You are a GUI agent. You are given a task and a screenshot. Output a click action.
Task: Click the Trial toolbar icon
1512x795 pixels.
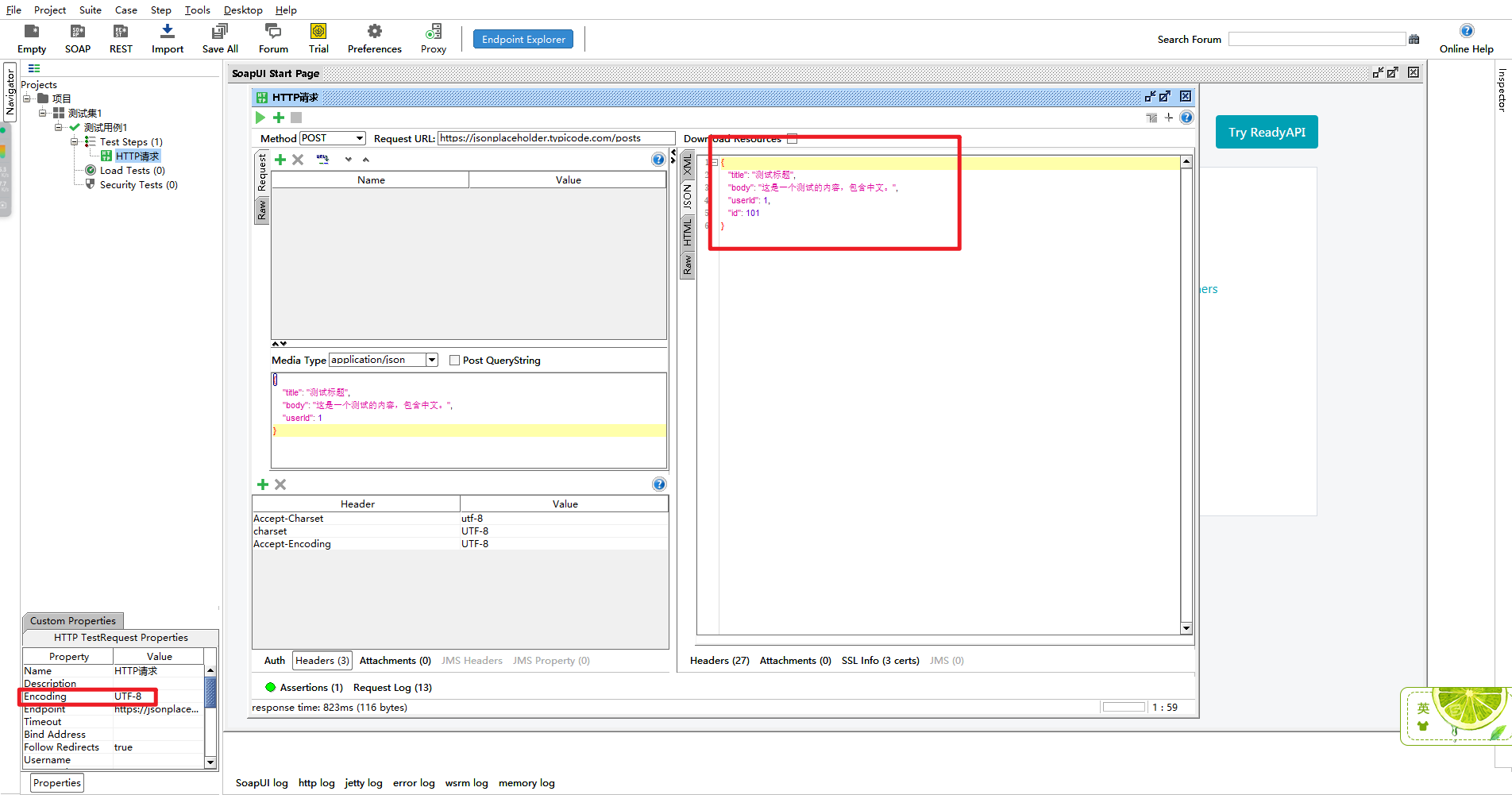pos(318,38)
